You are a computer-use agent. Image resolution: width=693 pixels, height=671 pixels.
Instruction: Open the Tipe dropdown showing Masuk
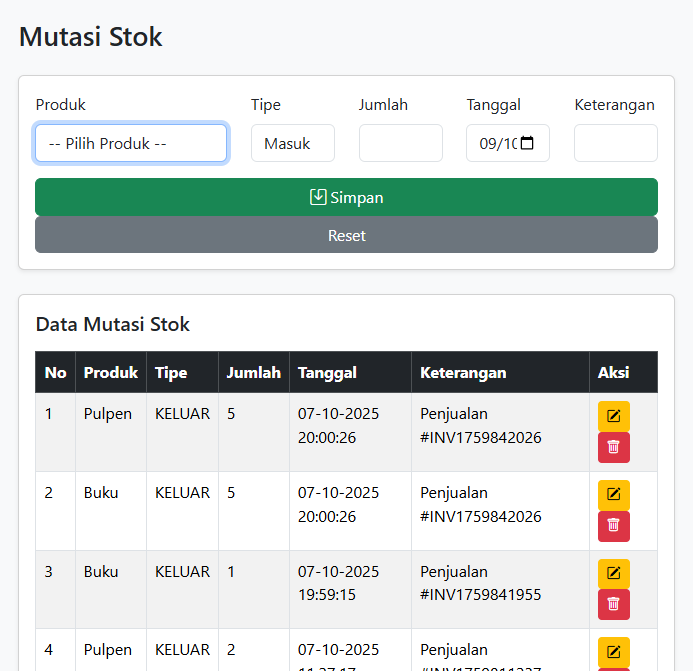(293, 143)
